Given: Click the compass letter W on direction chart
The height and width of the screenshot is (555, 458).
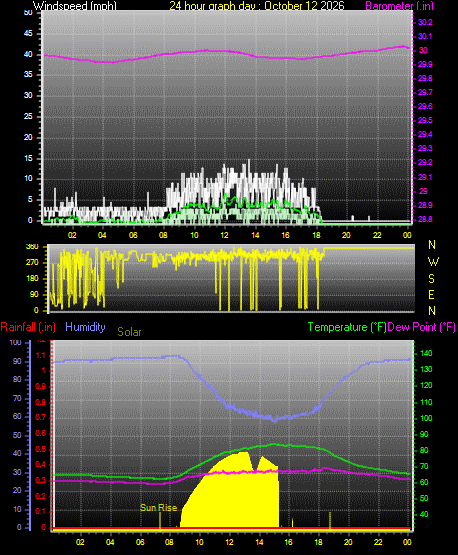Looking at the screenshot, I should pyautogui.click(x=433, y=262).
